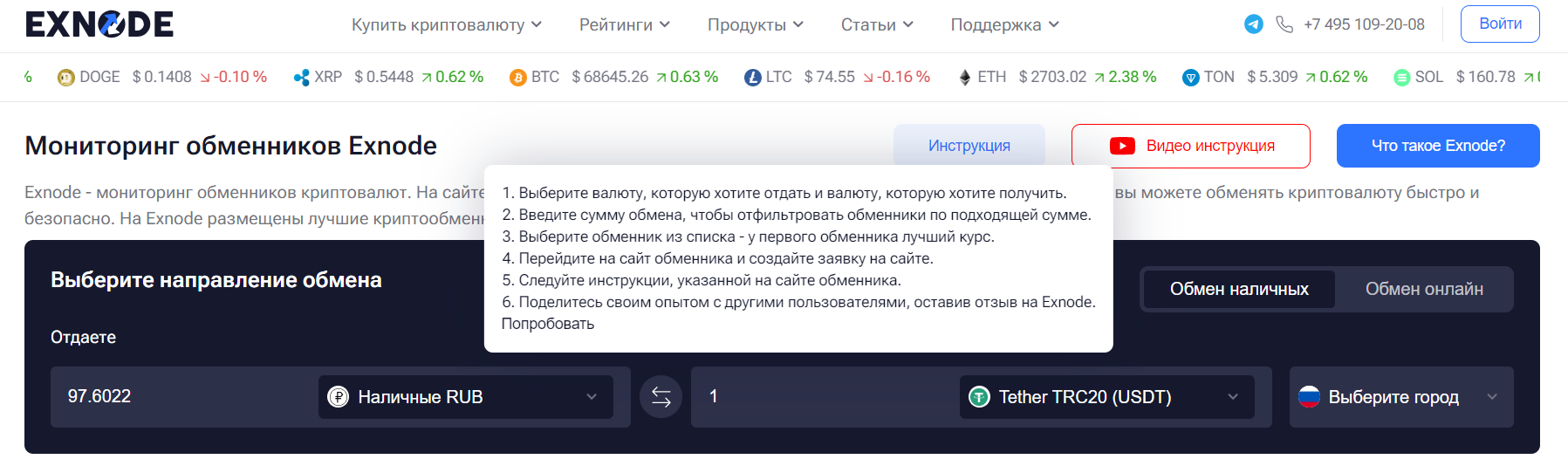Click the Что такое Exnode? button

coord(1438,146)
